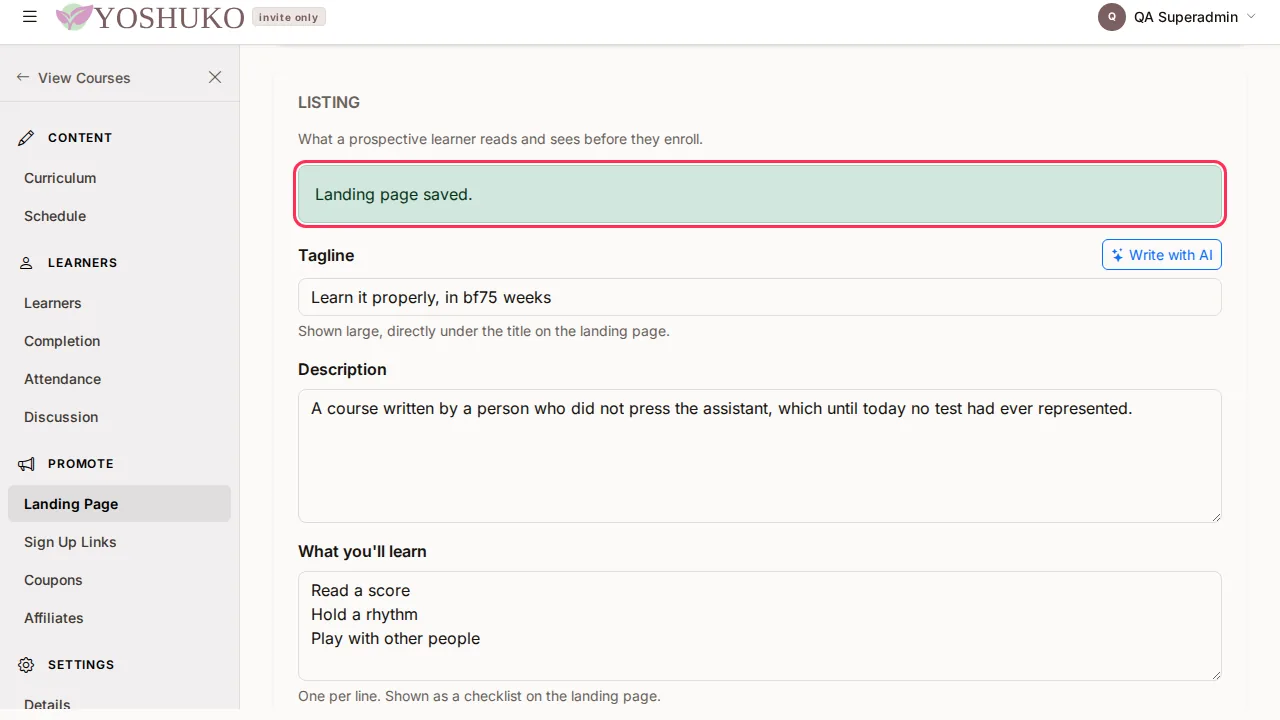Click into the Description textarea

pos(759,456)
